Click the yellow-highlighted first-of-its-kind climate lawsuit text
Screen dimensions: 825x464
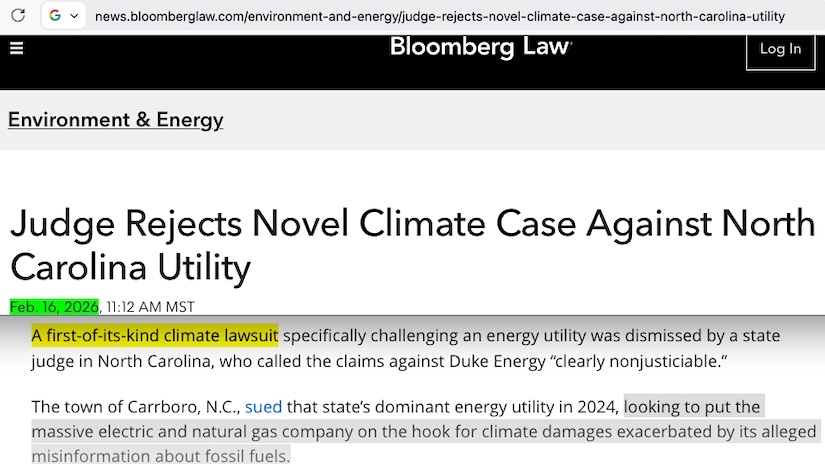tap(154, 335)
